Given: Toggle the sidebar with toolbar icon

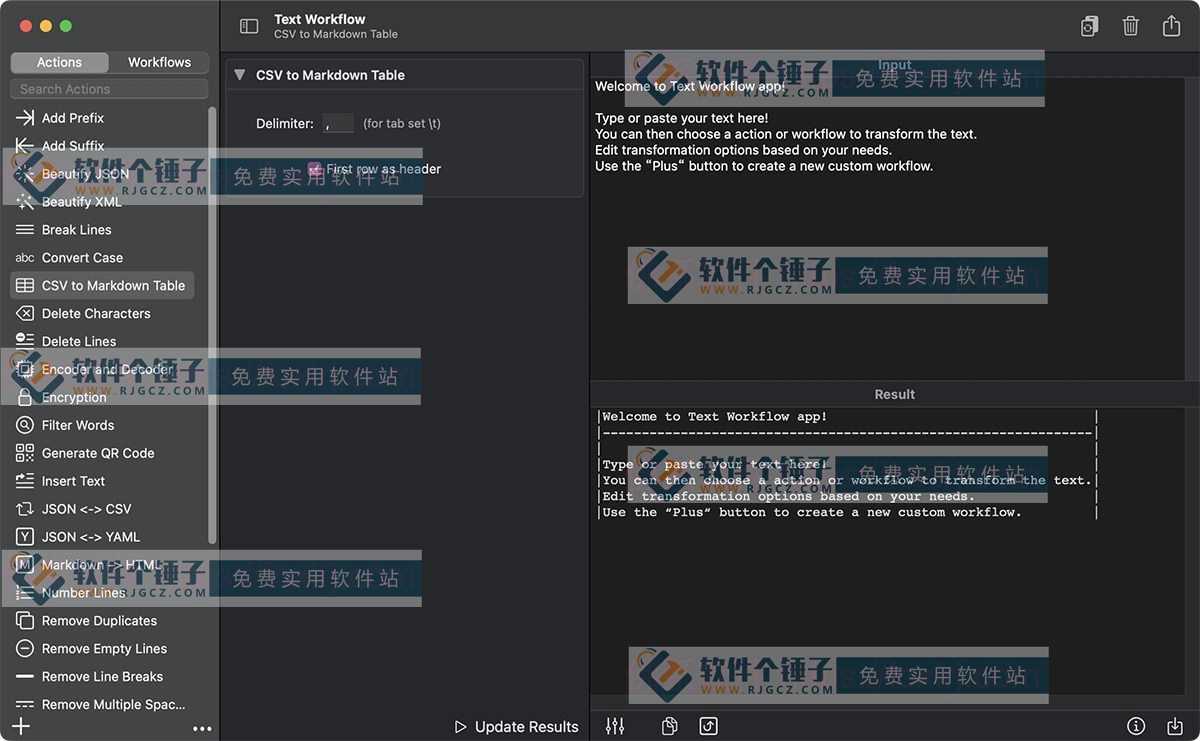Looking at the screenshot, I should [x=249, y=27].
